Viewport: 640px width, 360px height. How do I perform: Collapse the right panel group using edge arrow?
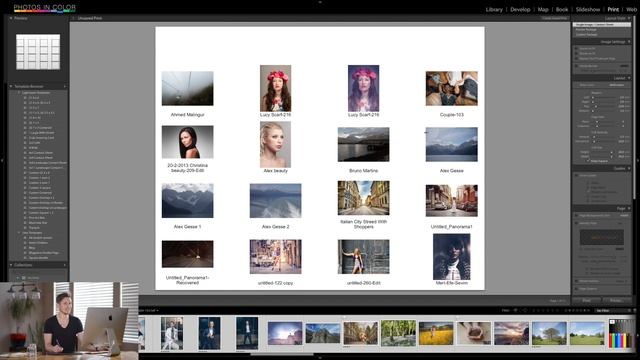pyautogui.click(x=638, y=160)
